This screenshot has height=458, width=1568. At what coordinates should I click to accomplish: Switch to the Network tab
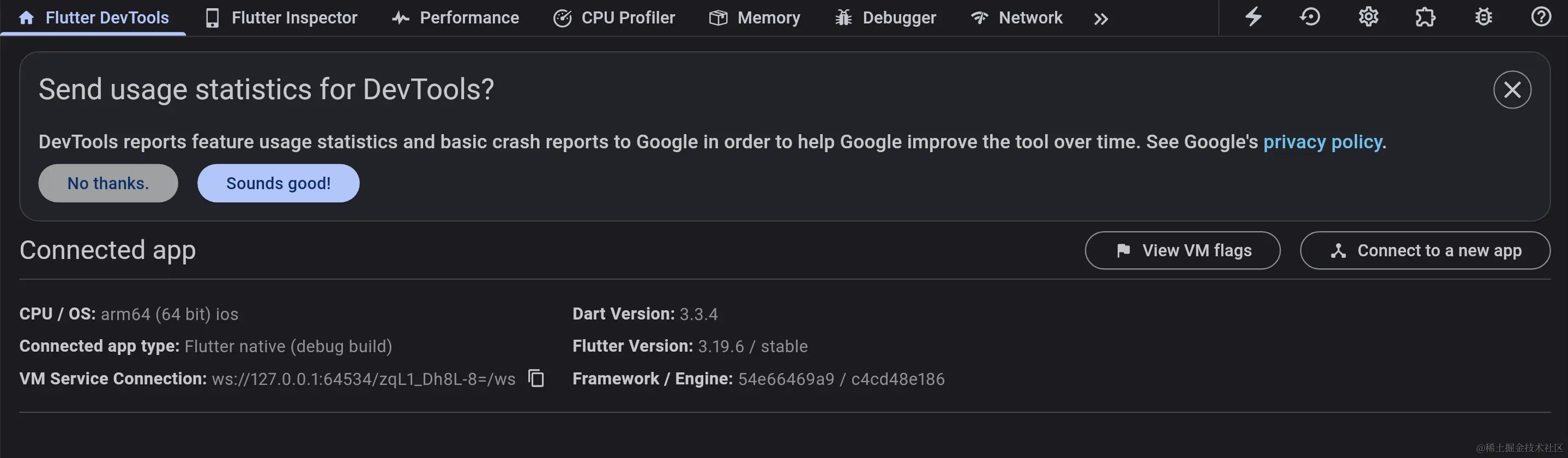(1016, 17)
